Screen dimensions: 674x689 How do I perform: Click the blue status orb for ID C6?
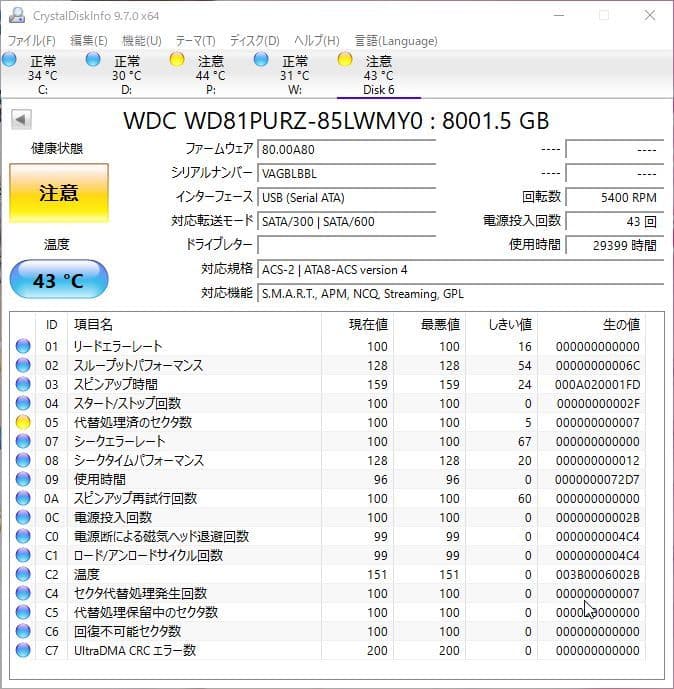coord(23,631)
